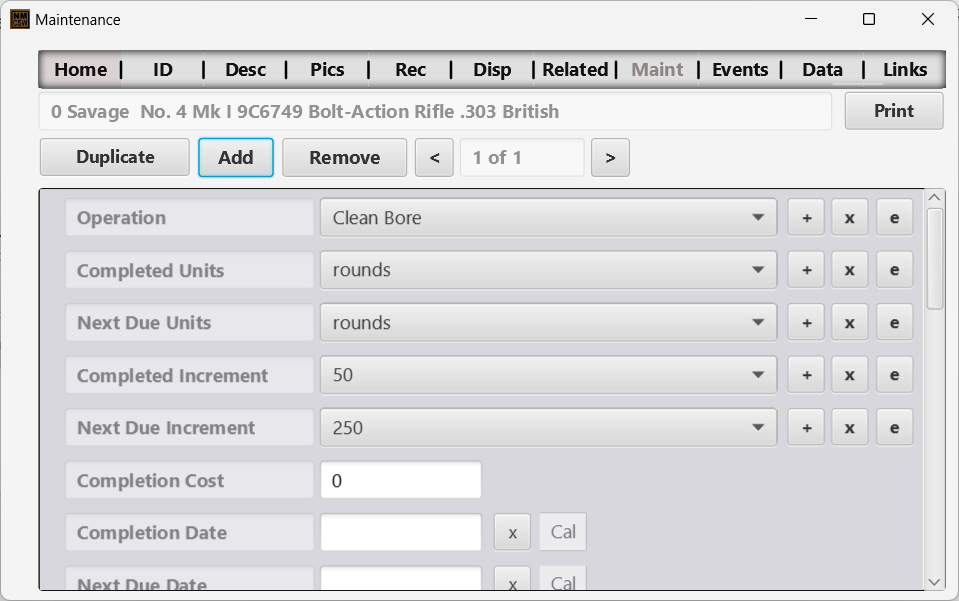Image resolution: width=959 pixels, height=601 pixels.
Task: Open the Completed Units dropdown
Action: click(548, 270)
